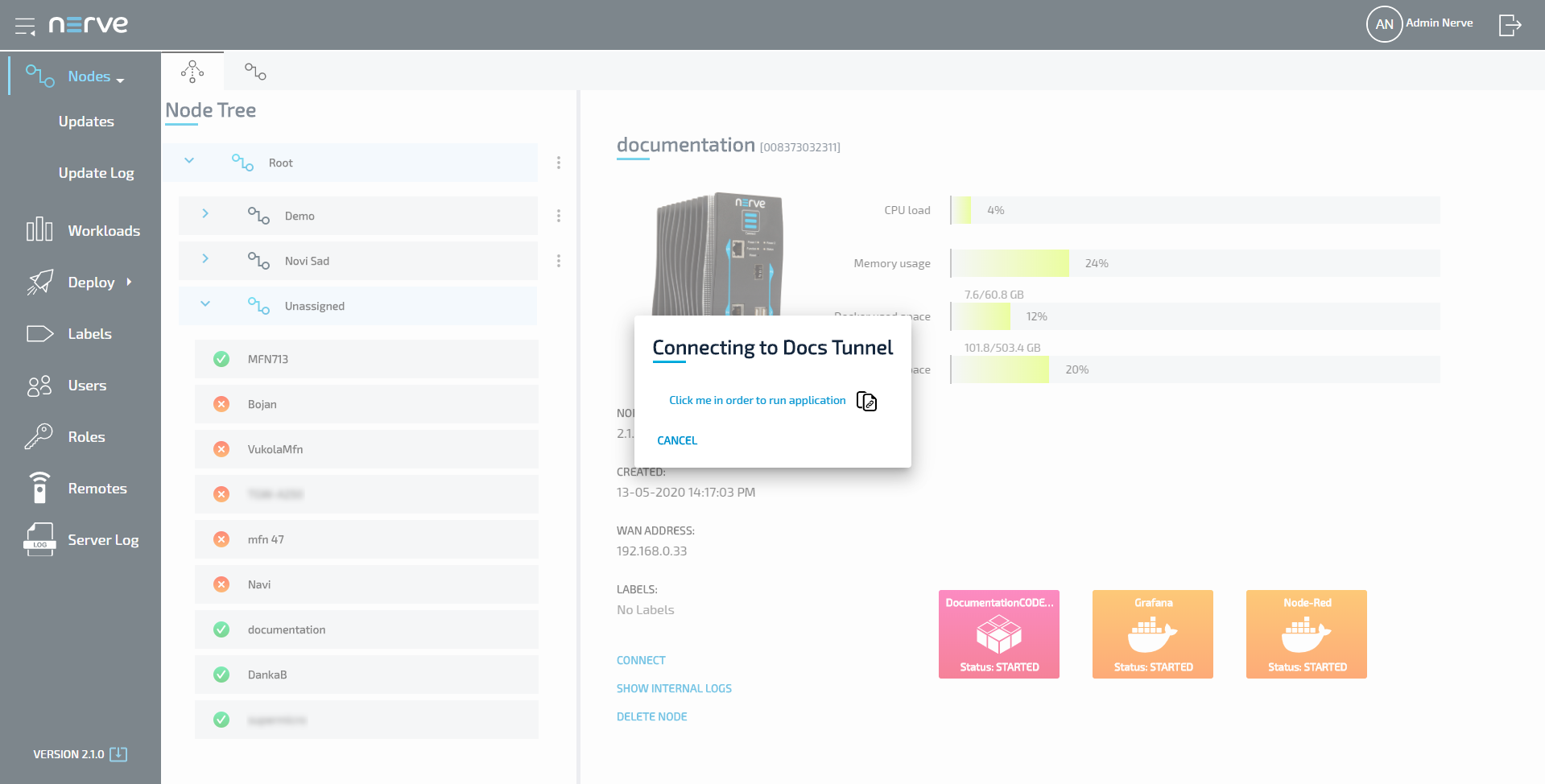The width and height of the screenshot is (1545, 784).
Task: Switch to node tree view tab icon
Action: click(x=192, y=72)
